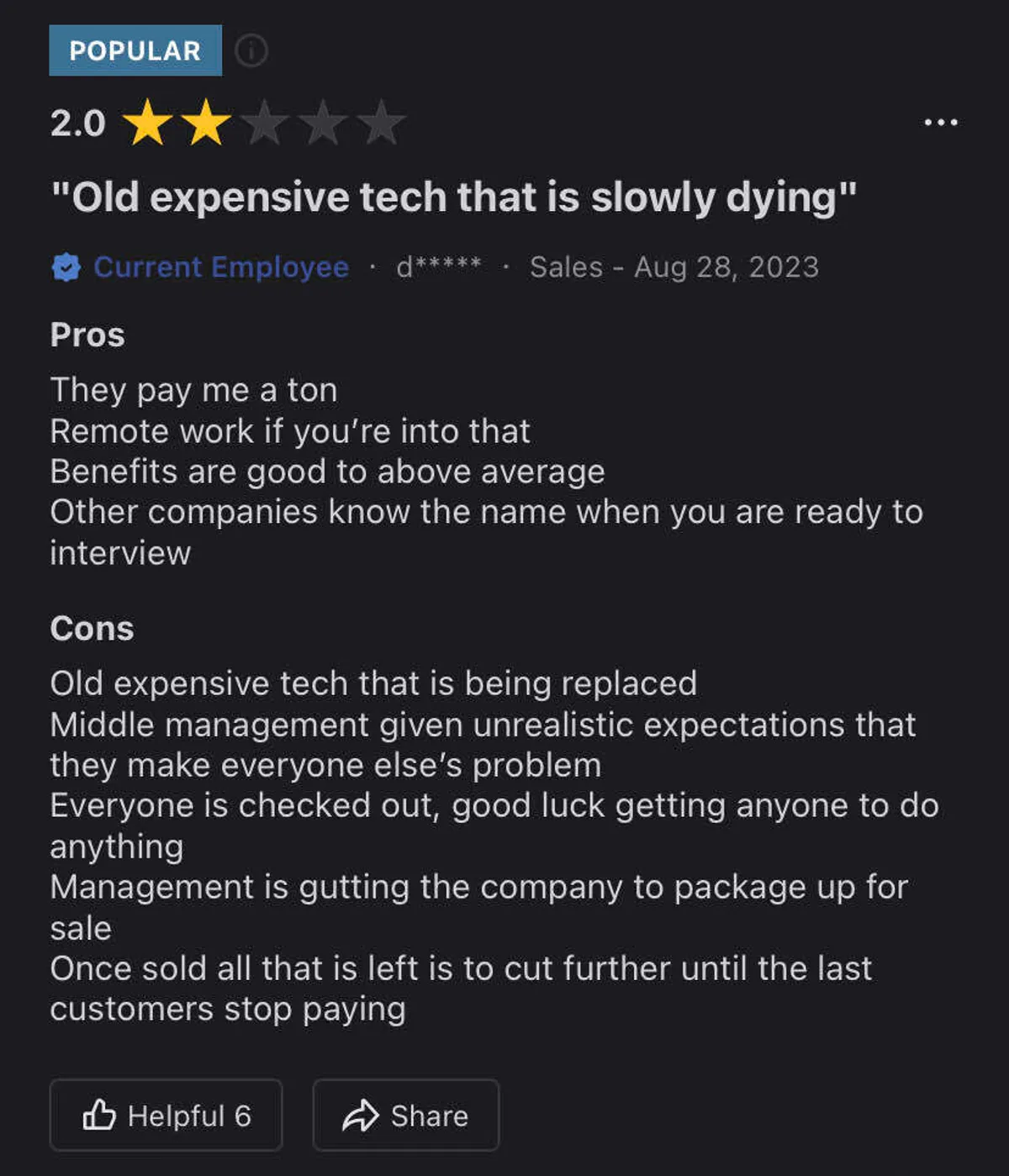The height and width of the screenshot is (1176, 1009).
Task: Click the POPULAR badge label
Action: pos(135,50)
